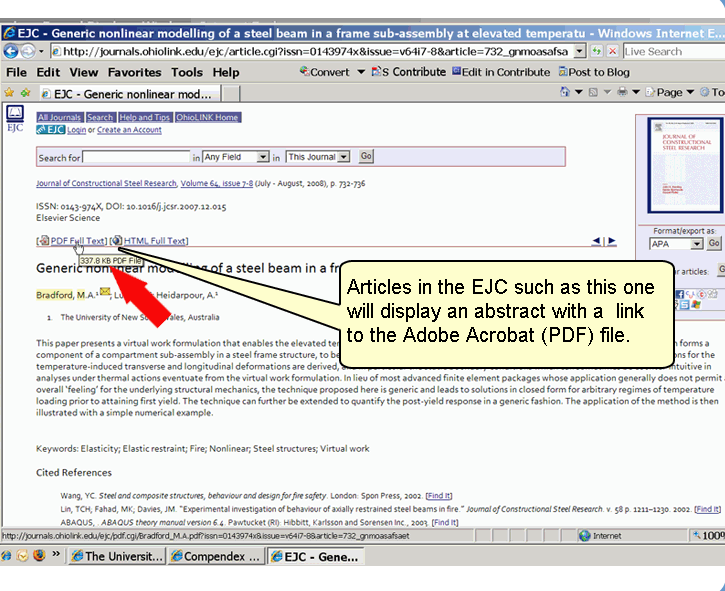
Task: Go to previous article using left arrow
Action: pos(597,241)
